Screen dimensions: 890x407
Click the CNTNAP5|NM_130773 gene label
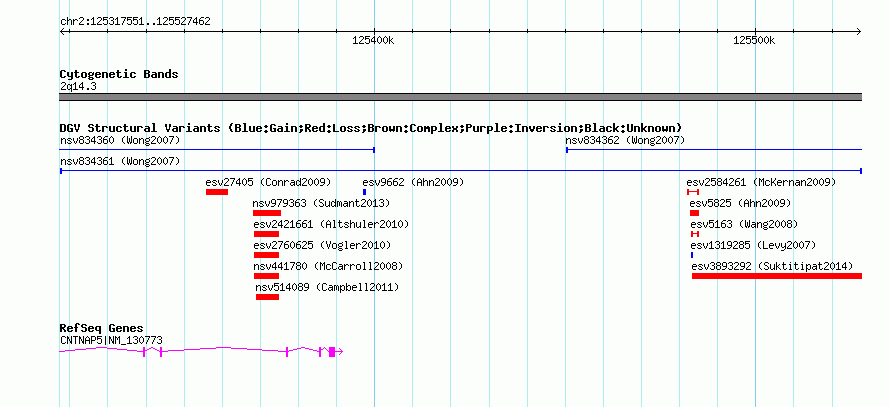(111, 341)
